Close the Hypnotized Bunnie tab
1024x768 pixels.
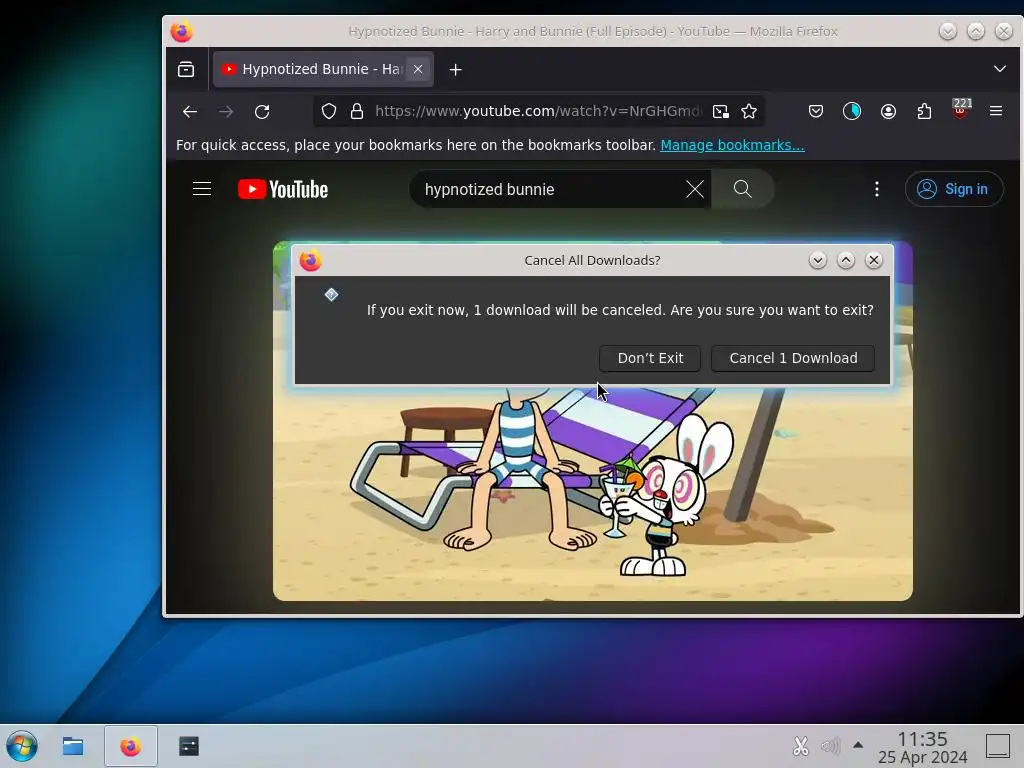[x=418, y=69]
